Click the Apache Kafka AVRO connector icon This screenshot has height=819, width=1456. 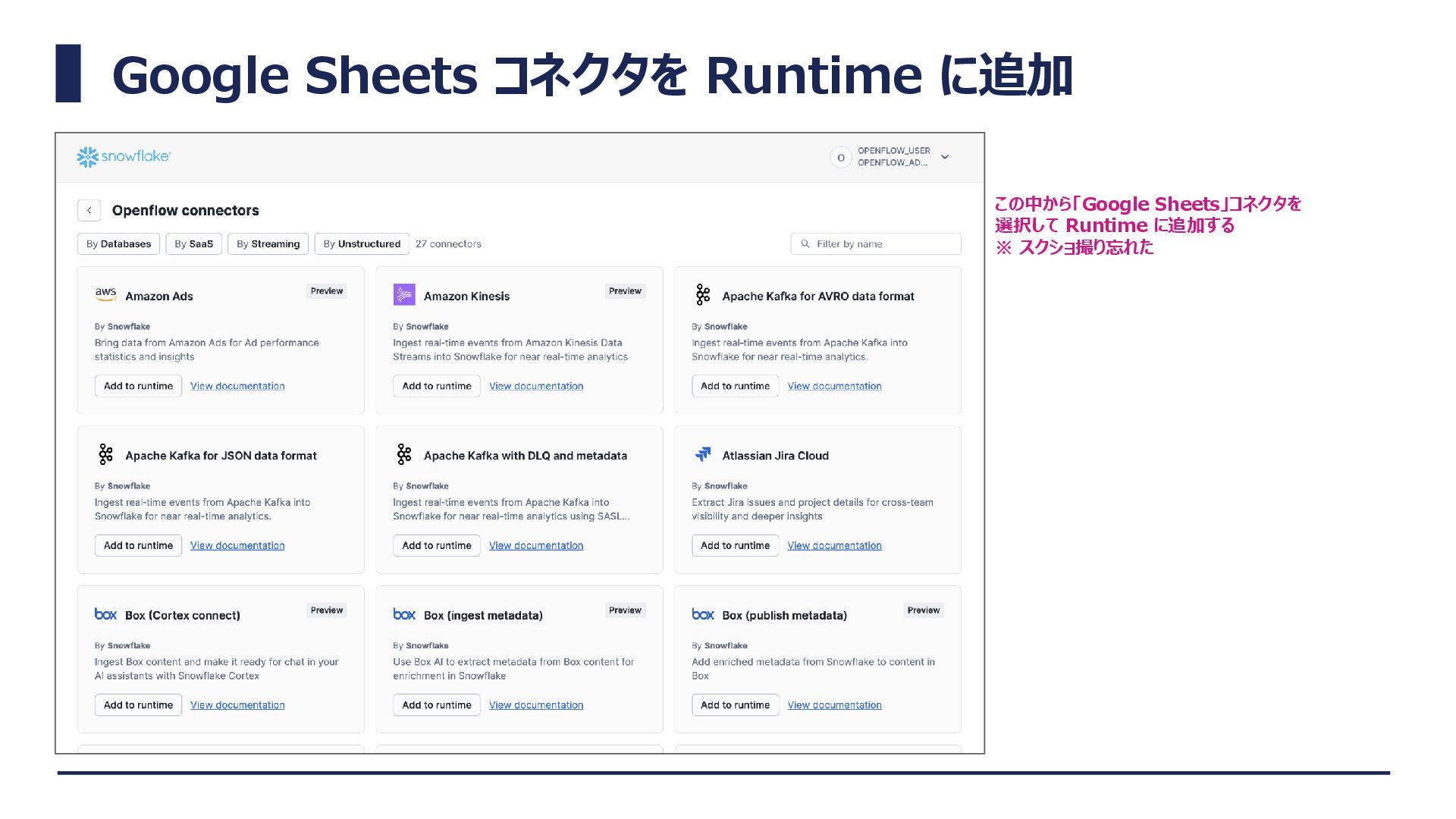pos(703,295)
